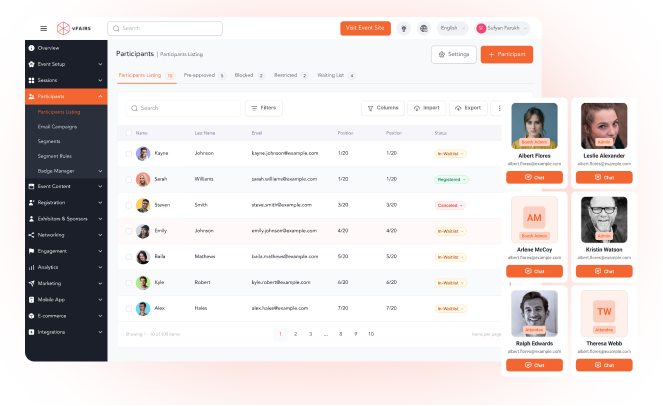Click the hamburger menu icon
This screenshot has width=663, height=406.
point(43,29)
